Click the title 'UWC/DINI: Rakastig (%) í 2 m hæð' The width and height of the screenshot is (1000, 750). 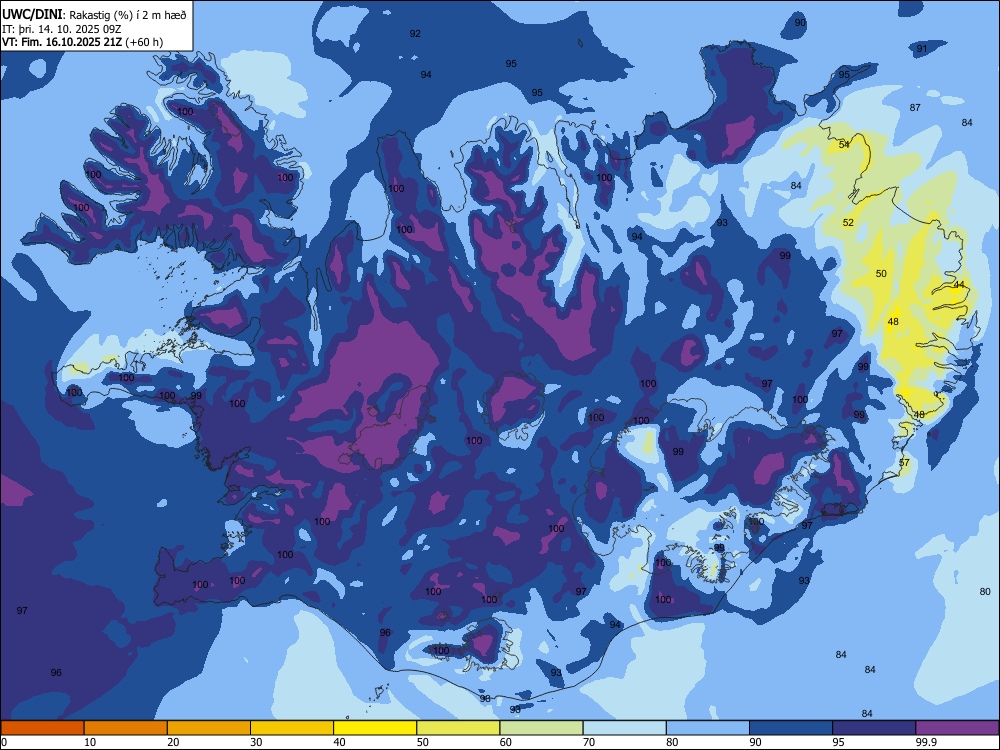pyautogui.click(x=94, y=15)
